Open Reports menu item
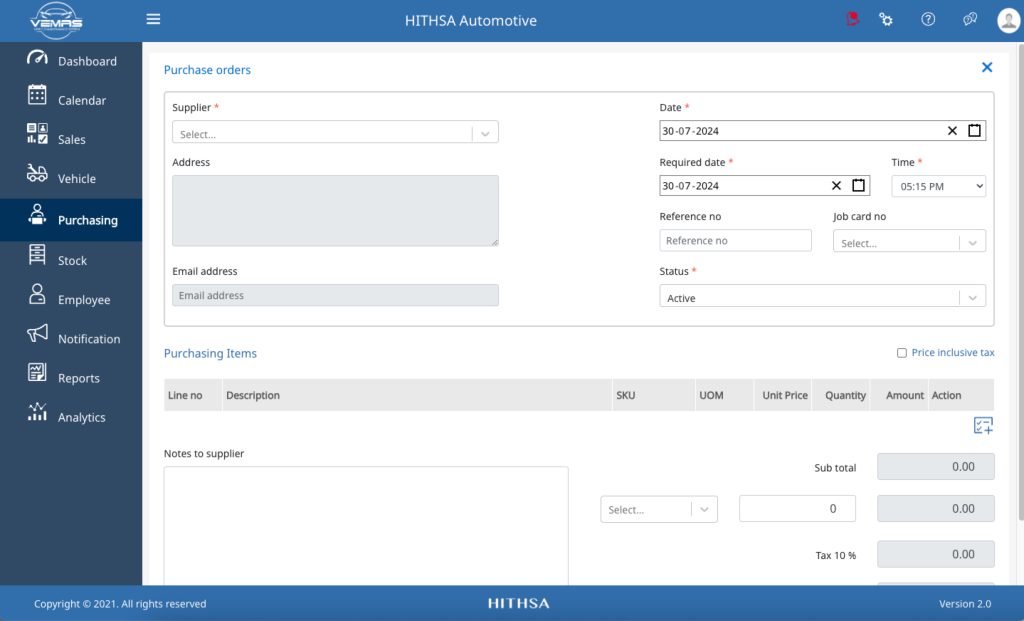The width and height of the screenshot is (1024, 621). coord(78,378)
